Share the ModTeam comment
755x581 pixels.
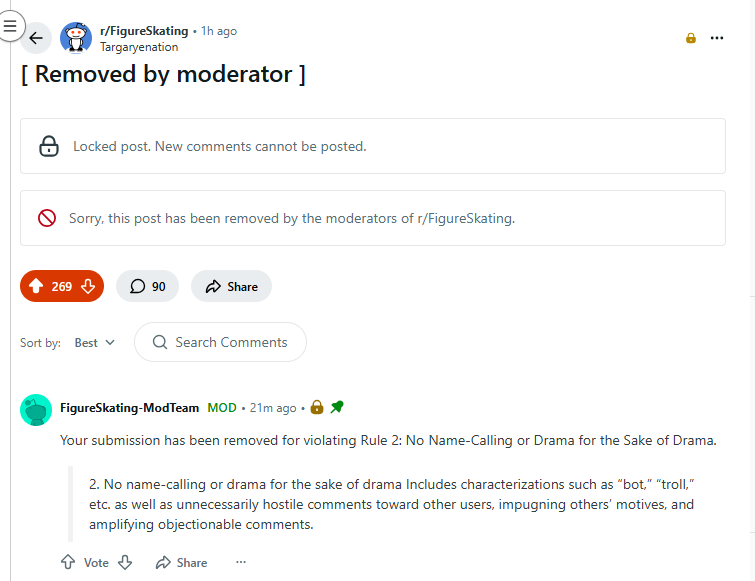(181, 562)
